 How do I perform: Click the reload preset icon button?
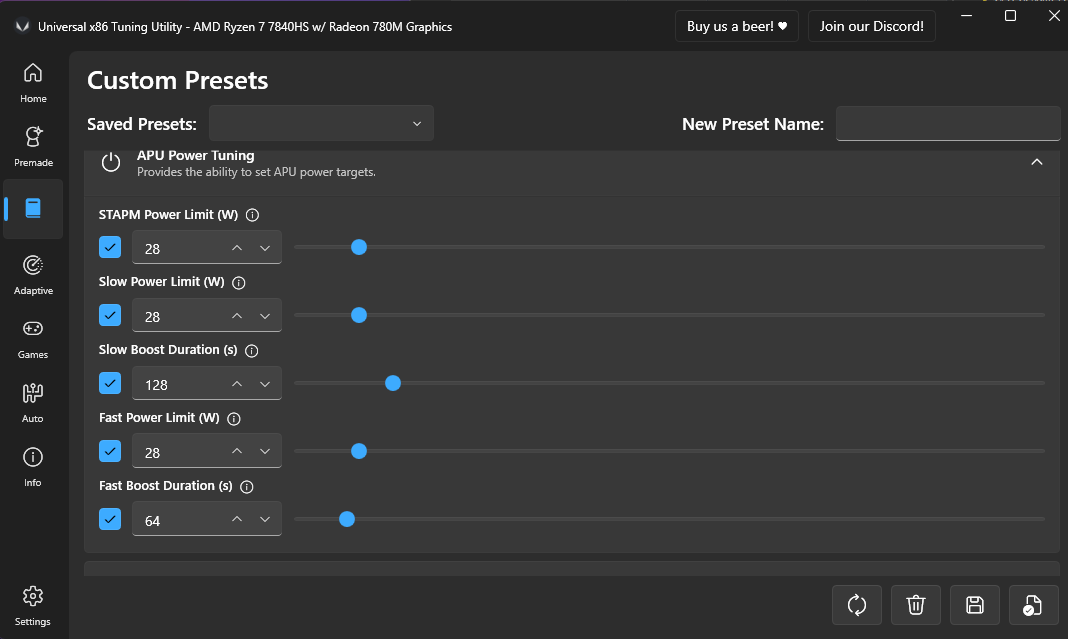point(857,604)
